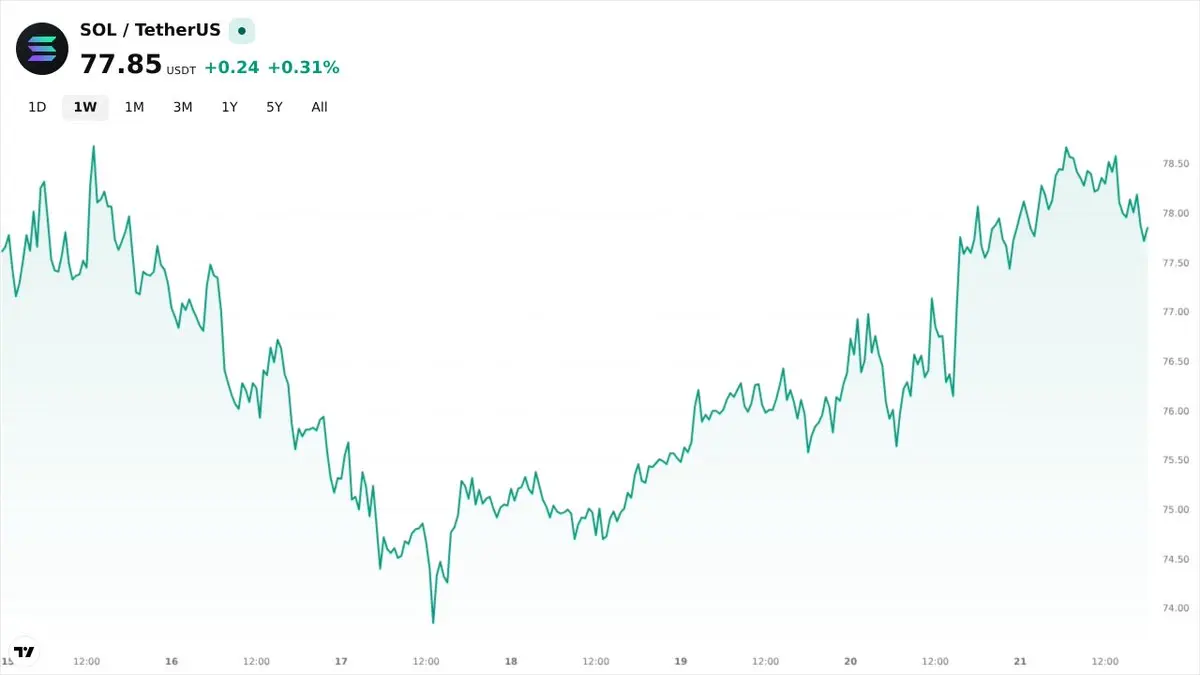Click the green market status dot icon
The width and height of the screenshot is (1200, 675).
(241, 31)
